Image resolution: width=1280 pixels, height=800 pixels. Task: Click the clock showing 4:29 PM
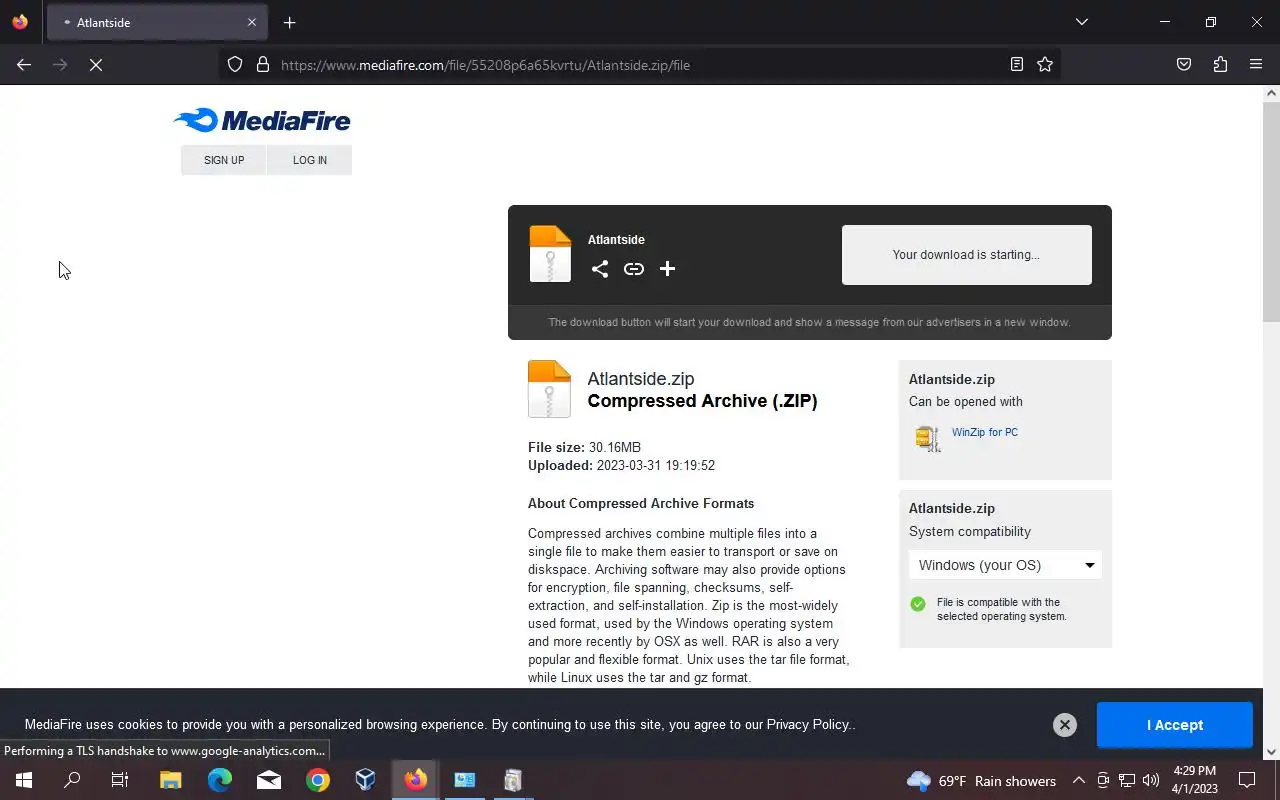coord(1194,780)
